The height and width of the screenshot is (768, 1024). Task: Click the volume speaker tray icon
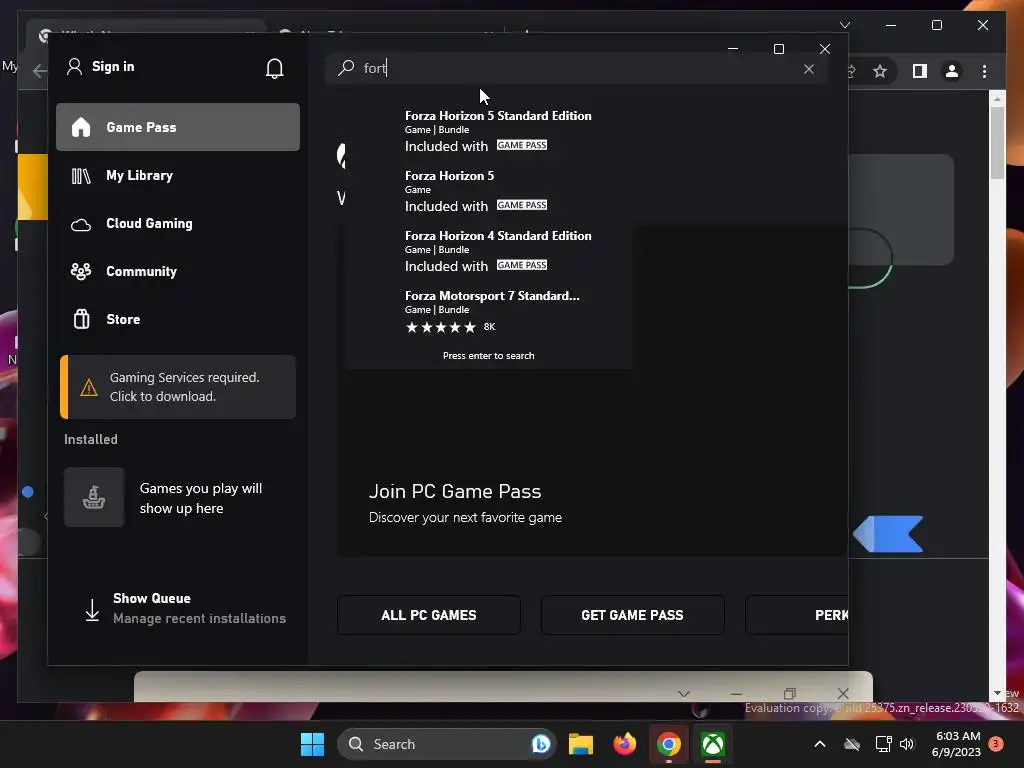point(906,744)
